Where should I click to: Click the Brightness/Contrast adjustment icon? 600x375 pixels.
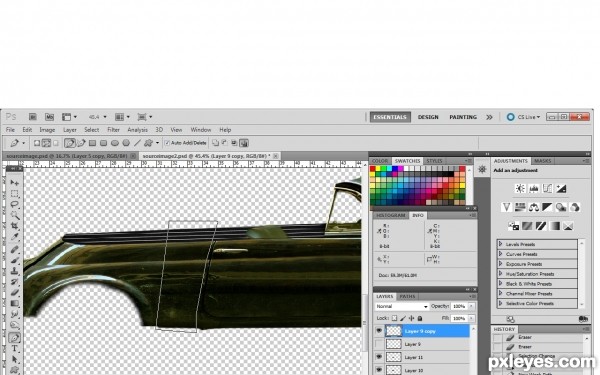pyautogui.click(x=520, y=188)
